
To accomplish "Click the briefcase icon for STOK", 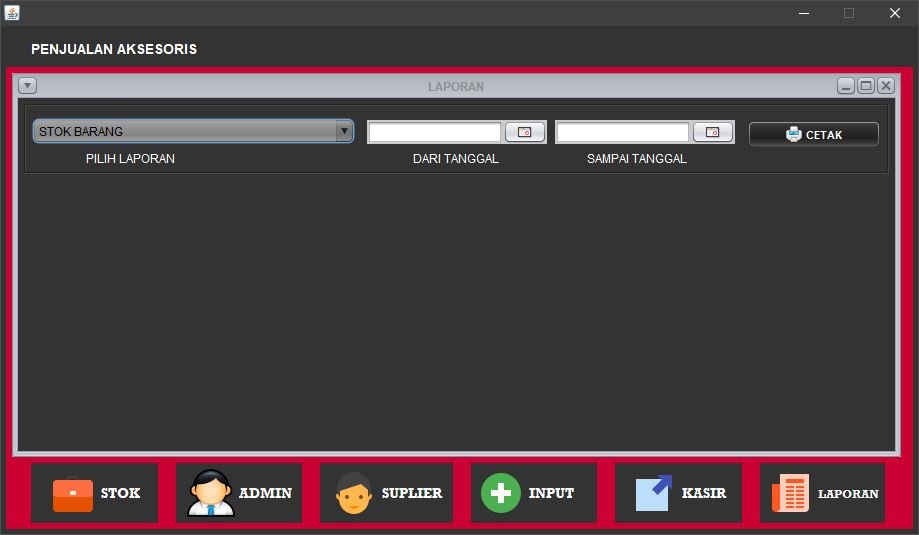I will tap(72, 494).
